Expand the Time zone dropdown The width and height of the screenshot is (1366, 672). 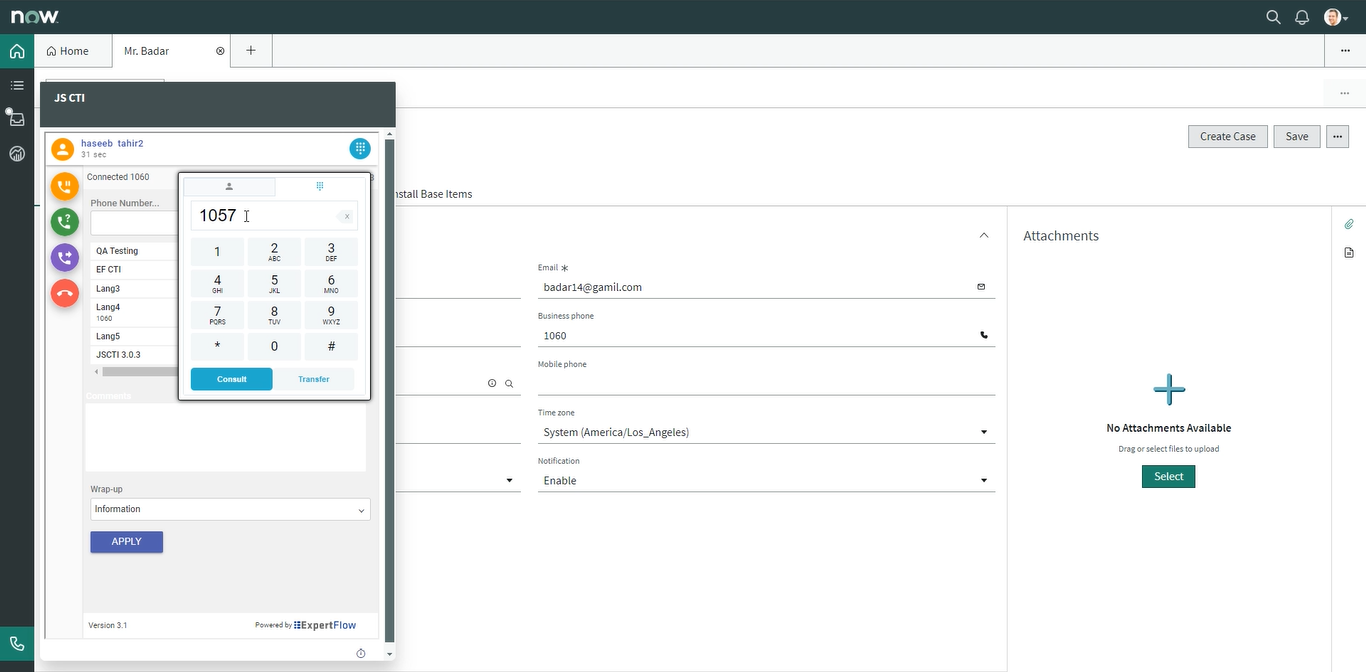(x=766, y=433)
